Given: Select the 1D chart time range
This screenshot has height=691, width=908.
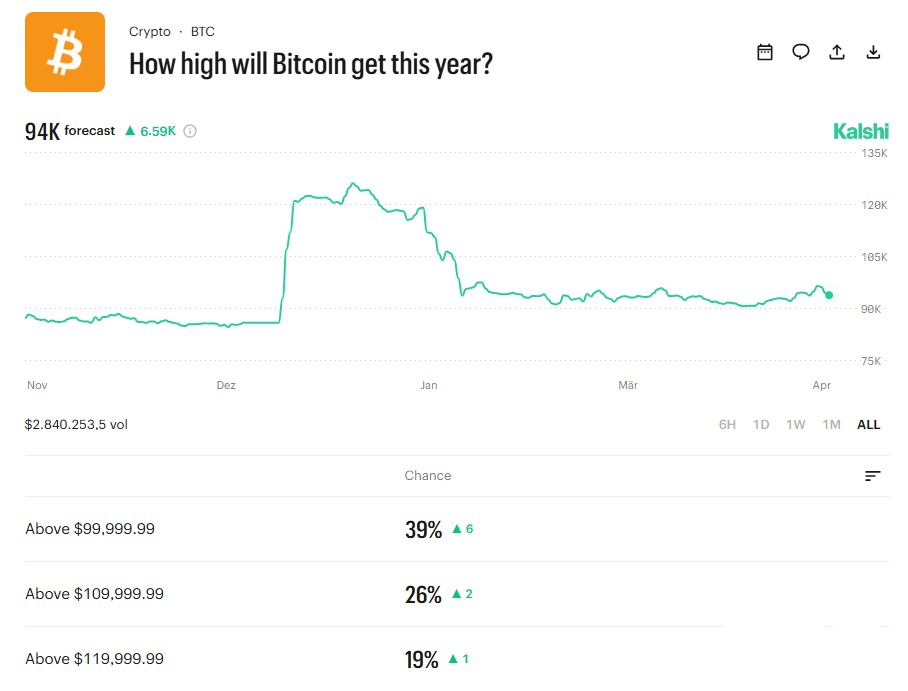Looking at the screenshot, I should coord(761,425).
